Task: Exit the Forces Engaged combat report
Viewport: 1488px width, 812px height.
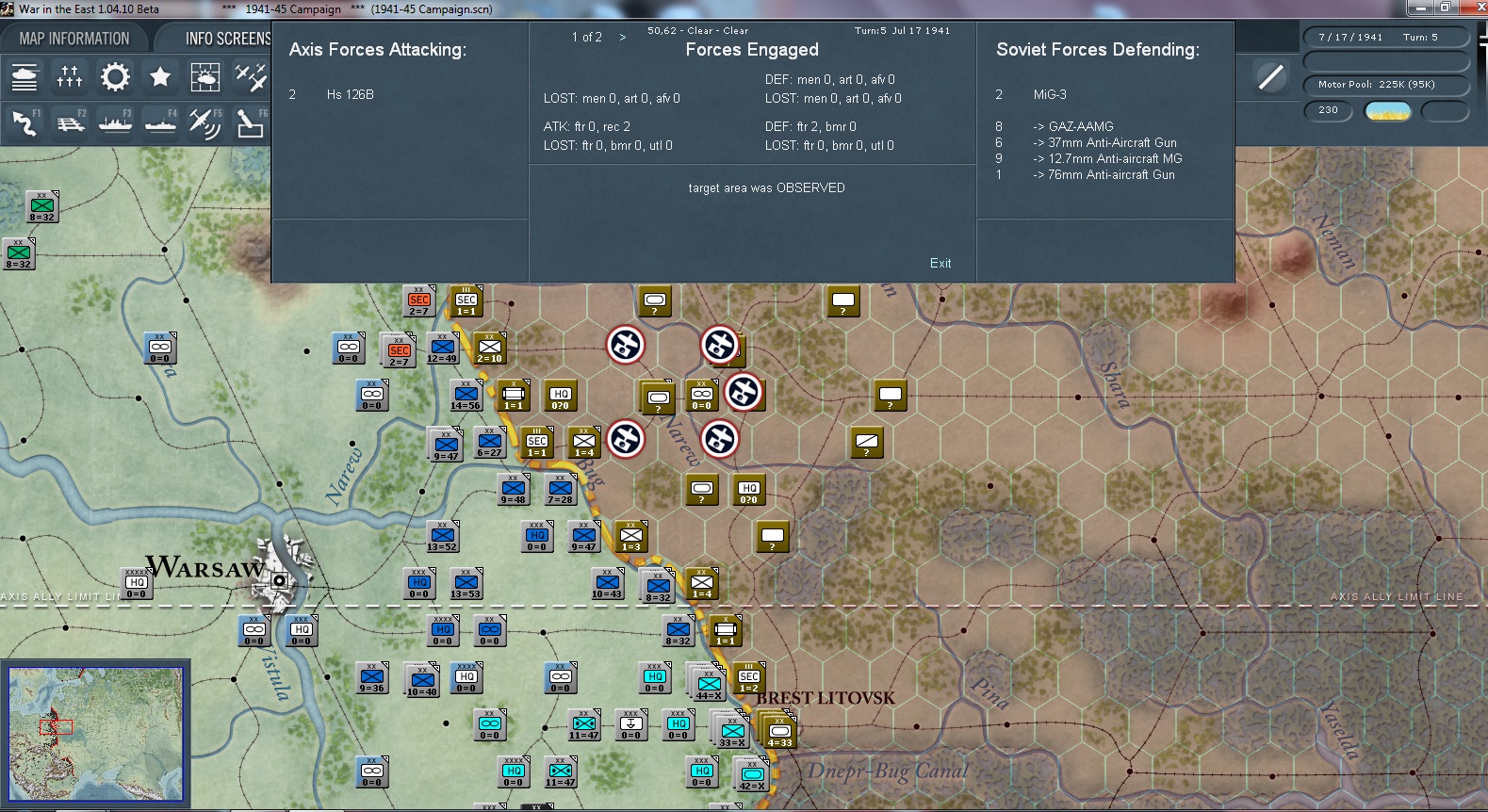Action: click(940, 263)
